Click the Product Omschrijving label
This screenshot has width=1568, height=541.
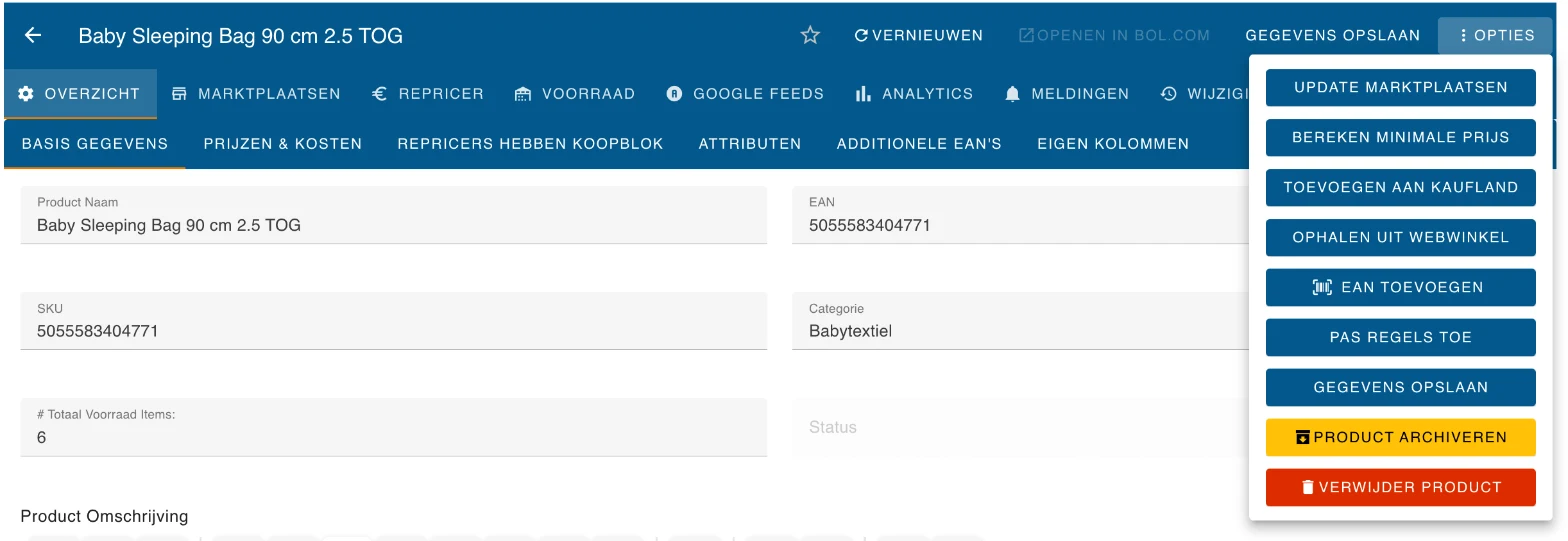point(104,516)
